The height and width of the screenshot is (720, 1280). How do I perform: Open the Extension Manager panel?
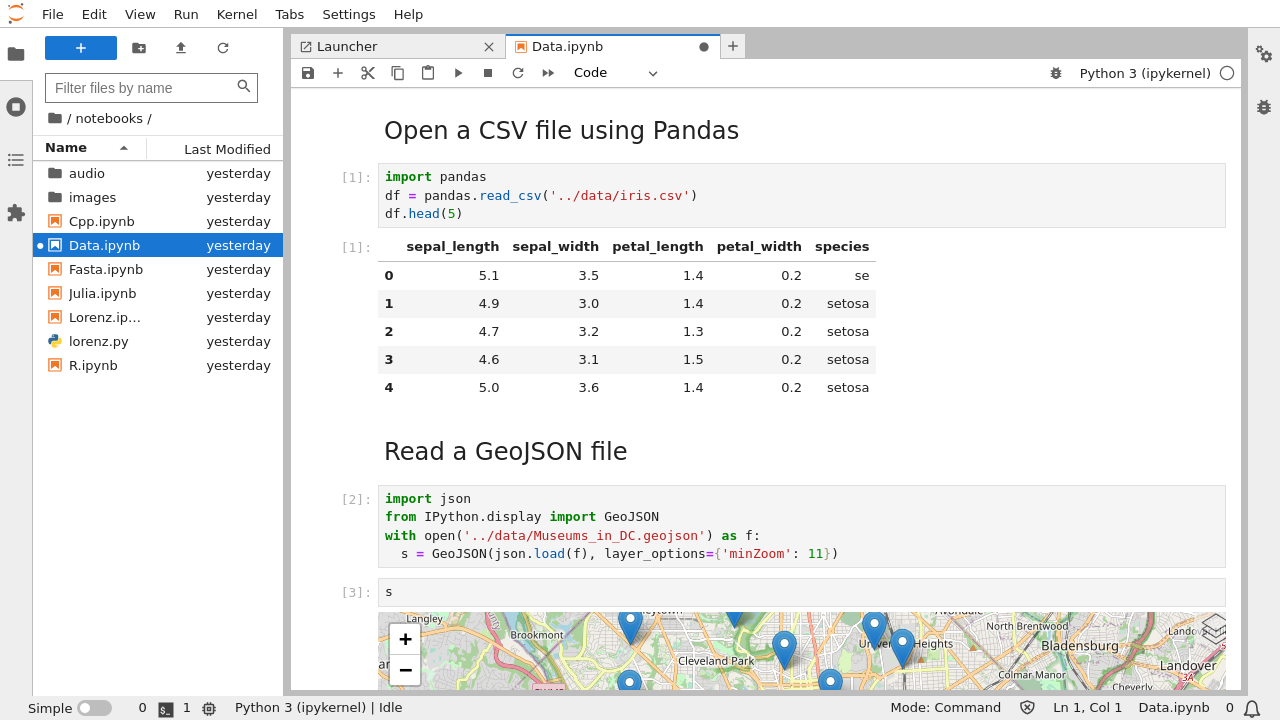[x=16, y=213]
